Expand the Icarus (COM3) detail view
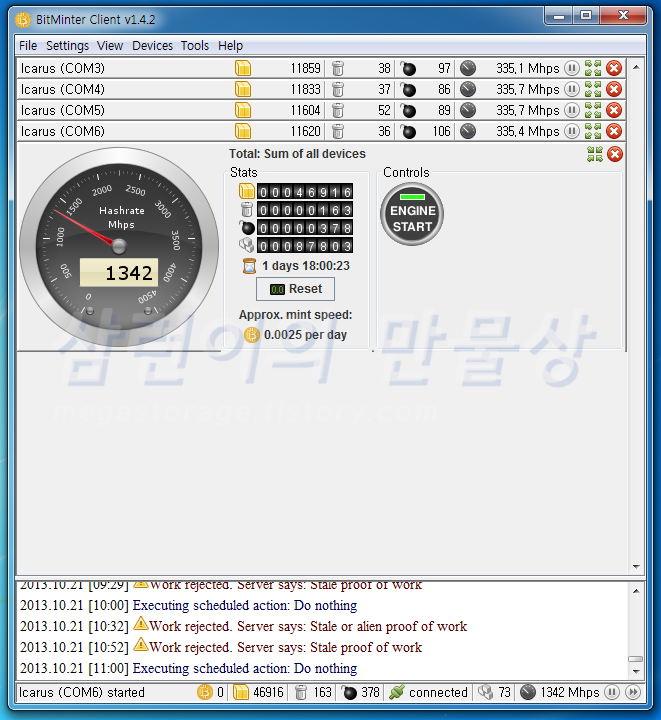This screenshot has height=720, width=661. coord(593,68)
